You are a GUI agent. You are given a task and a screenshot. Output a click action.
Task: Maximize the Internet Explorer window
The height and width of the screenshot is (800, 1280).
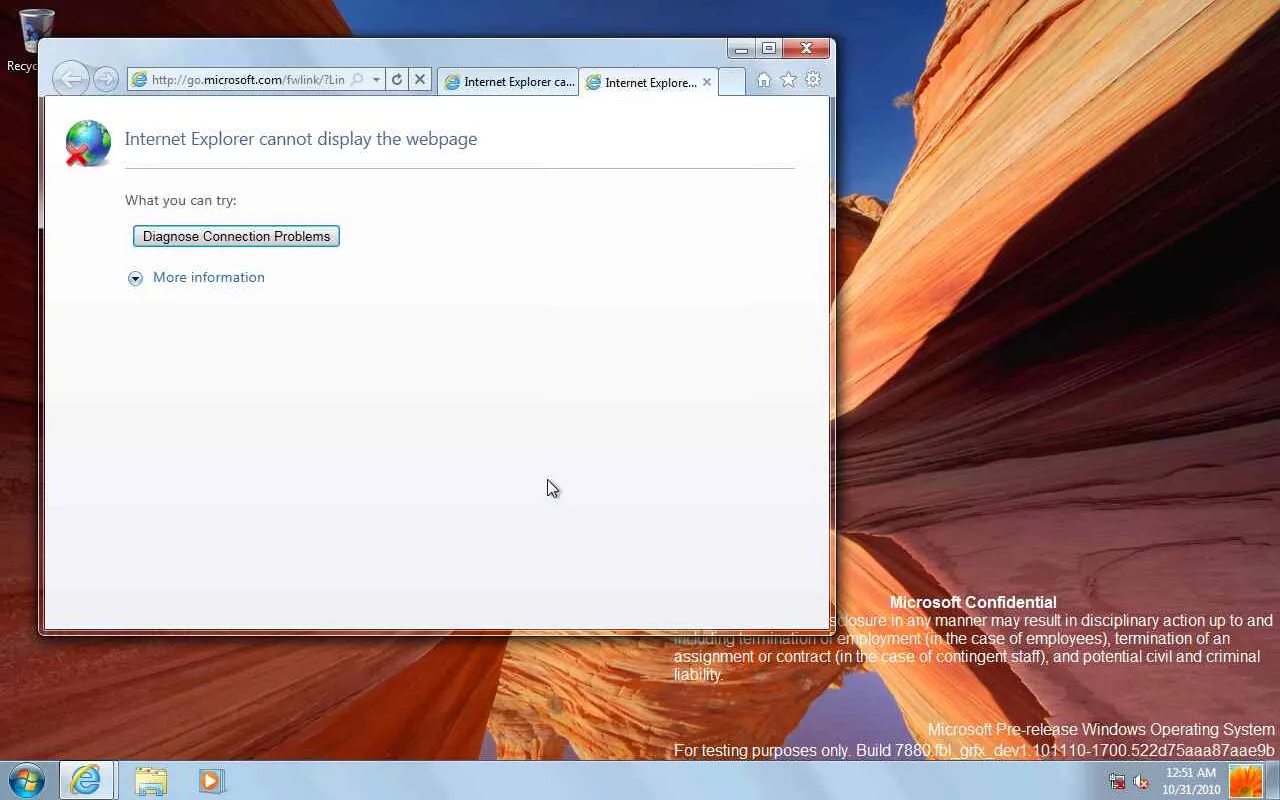click(x=768, y=48)
